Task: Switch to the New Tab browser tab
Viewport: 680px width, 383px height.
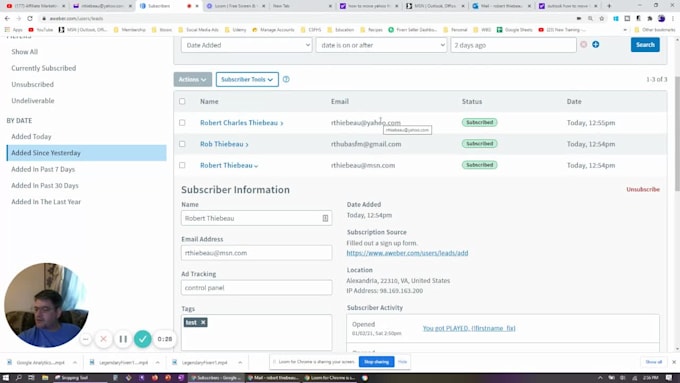Action: [x=301, y=6]
